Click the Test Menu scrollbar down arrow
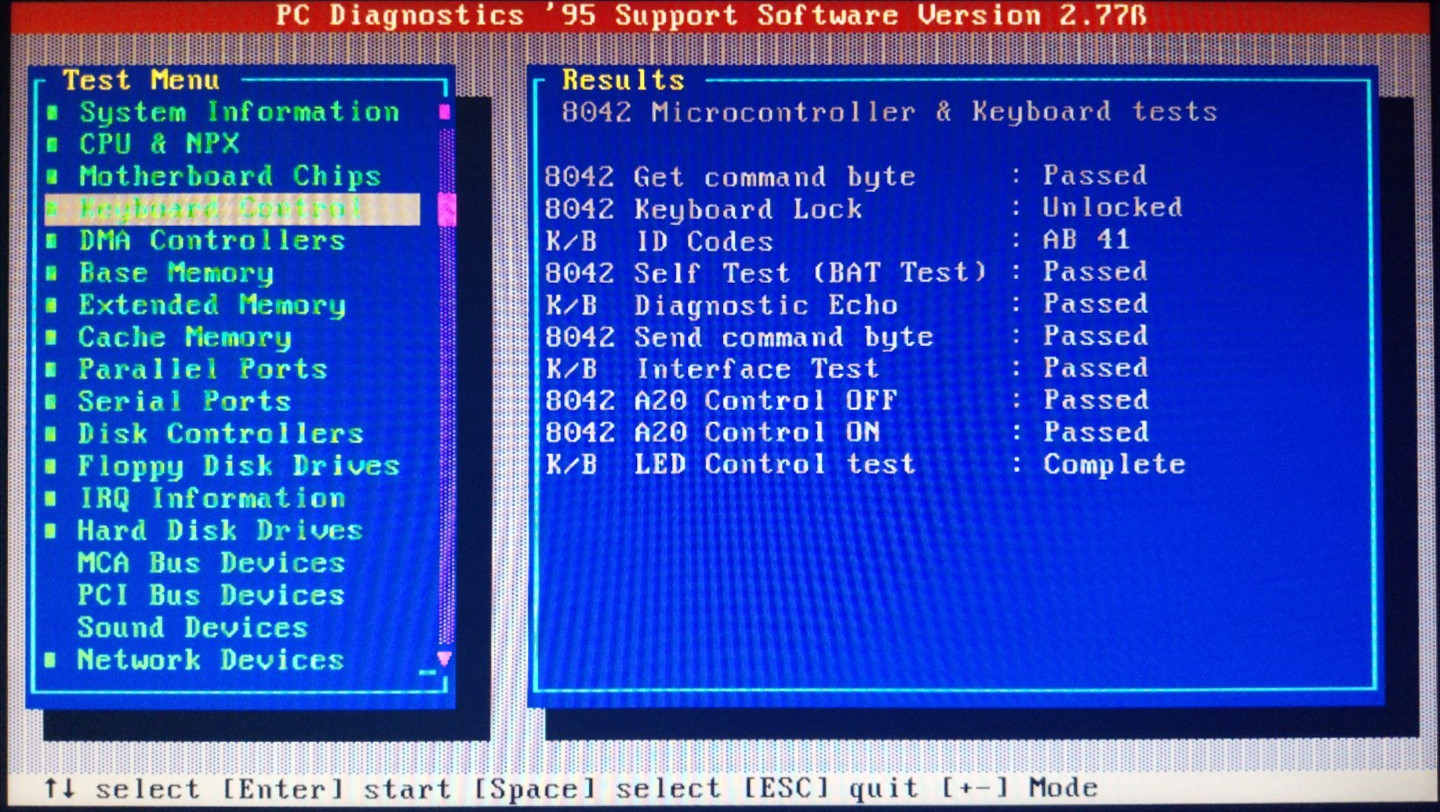The height and width of the screenshot is (812, 1440). (445, 658)
